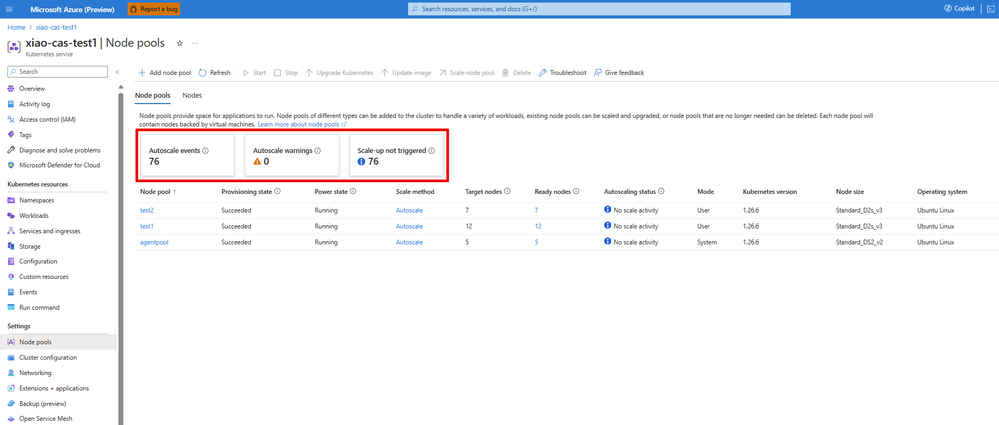Viewport: 999px width, 425px height.
Task: Click the Provisioning state info icon
Action: 278,191
